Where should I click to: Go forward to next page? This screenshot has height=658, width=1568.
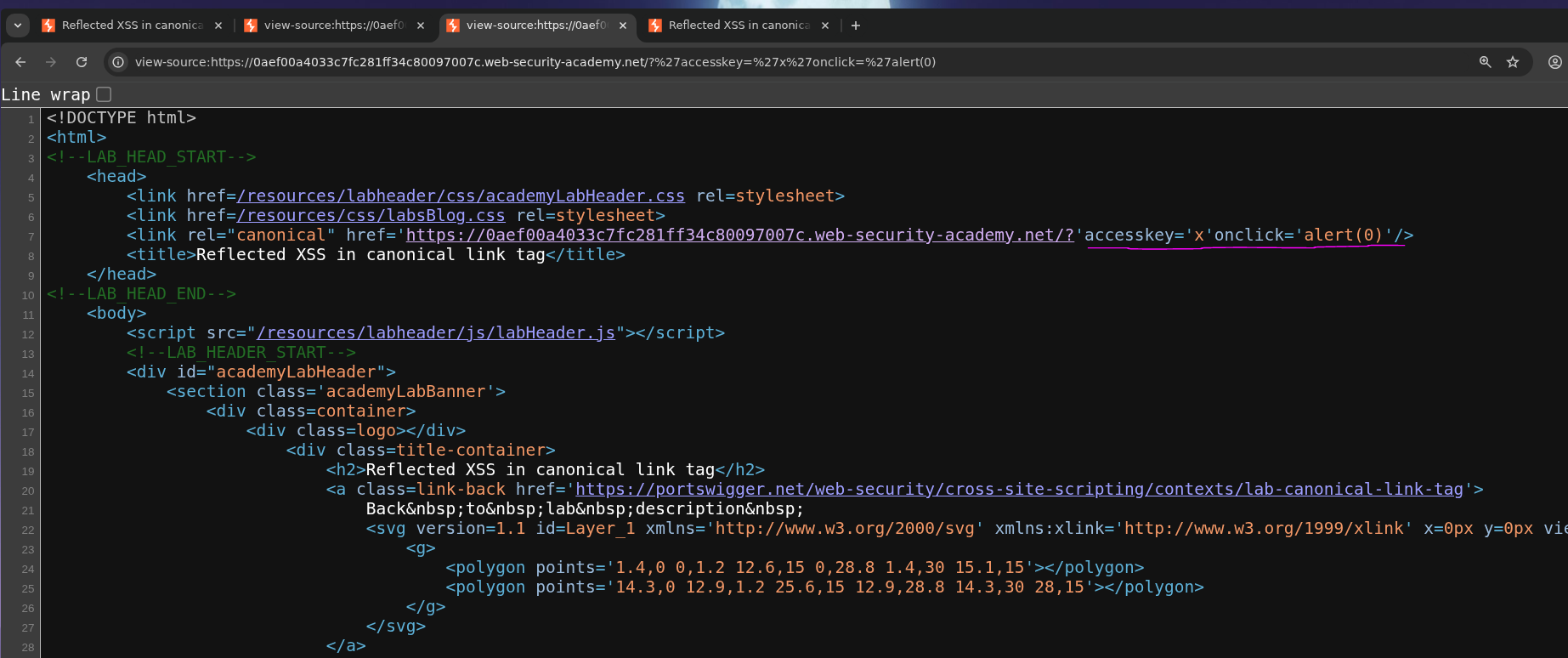(51, 62)
